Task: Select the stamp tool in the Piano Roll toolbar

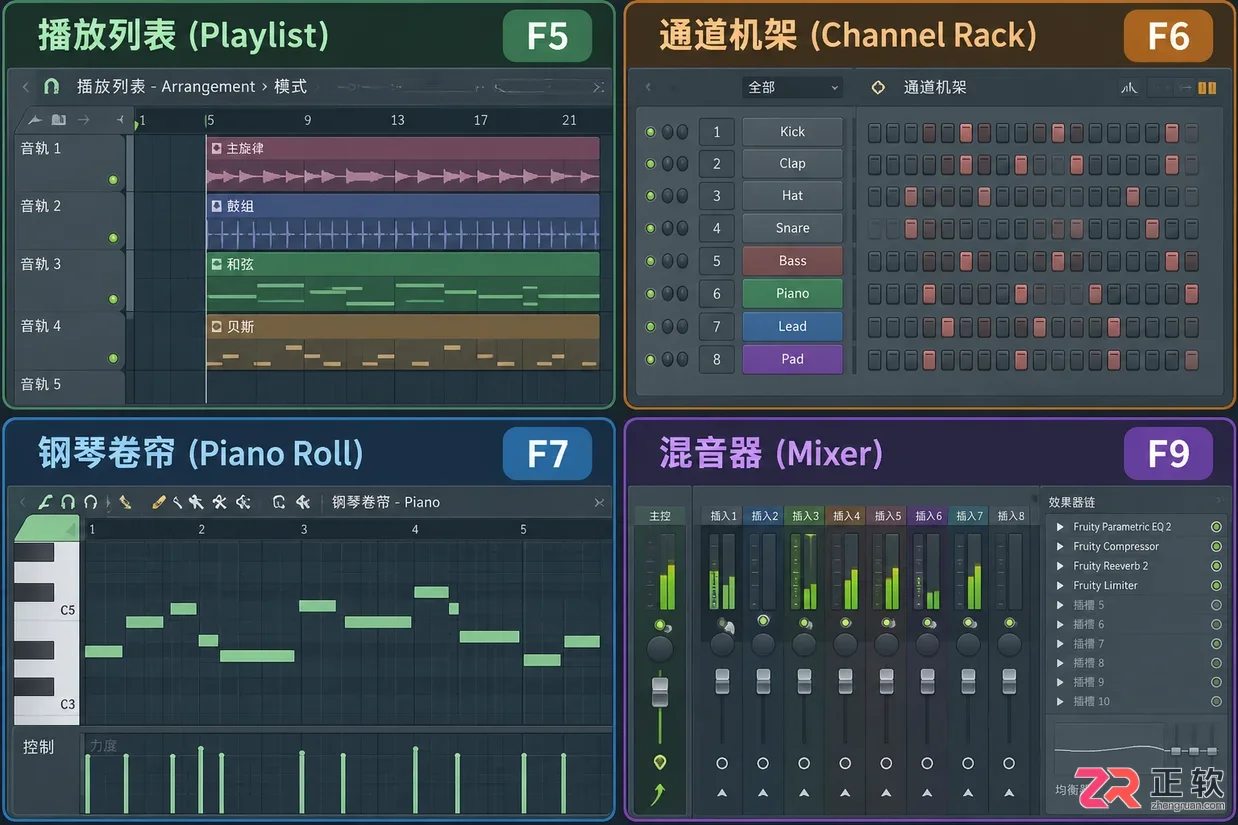Action: click(124, 502)
